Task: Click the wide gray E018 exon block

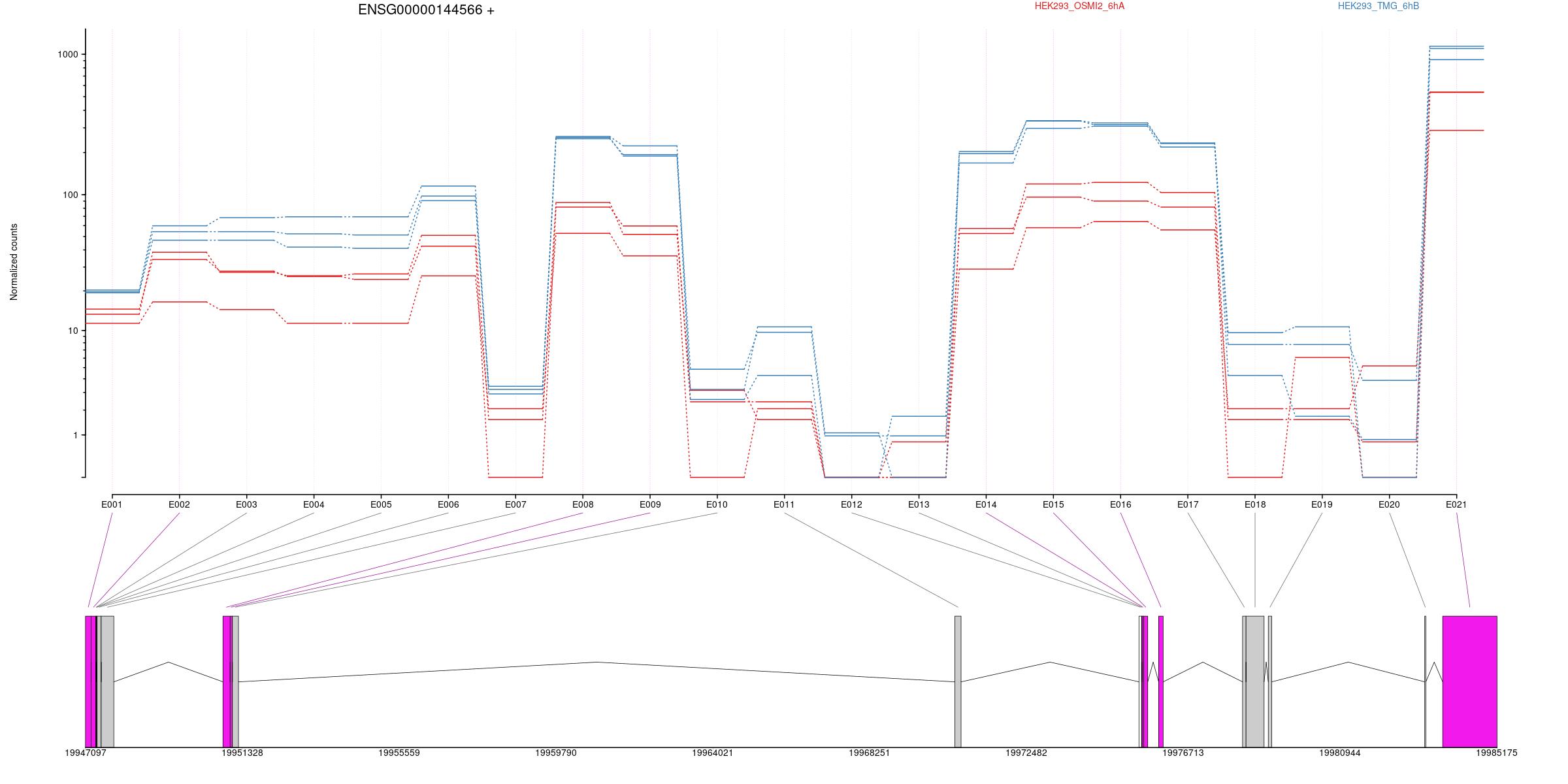Action: [1255, 681]
